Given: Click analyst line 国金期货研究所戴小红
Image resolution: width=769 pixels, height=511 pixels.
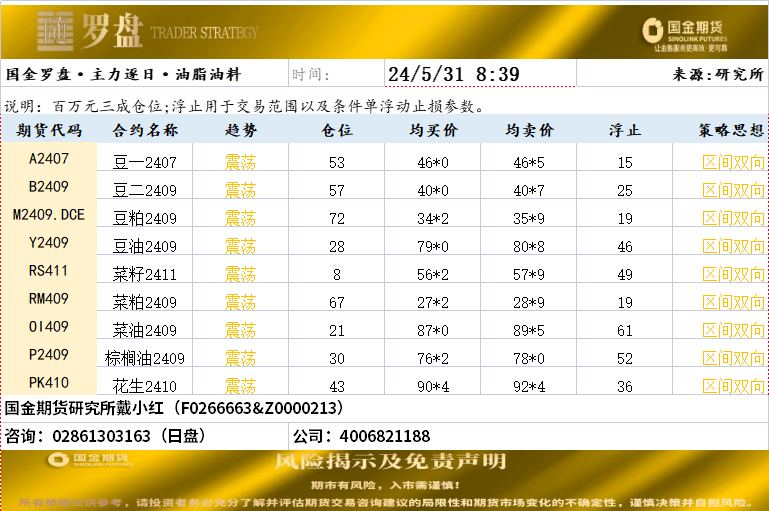Looking at the screenshot, I should [x=175, y=408].
